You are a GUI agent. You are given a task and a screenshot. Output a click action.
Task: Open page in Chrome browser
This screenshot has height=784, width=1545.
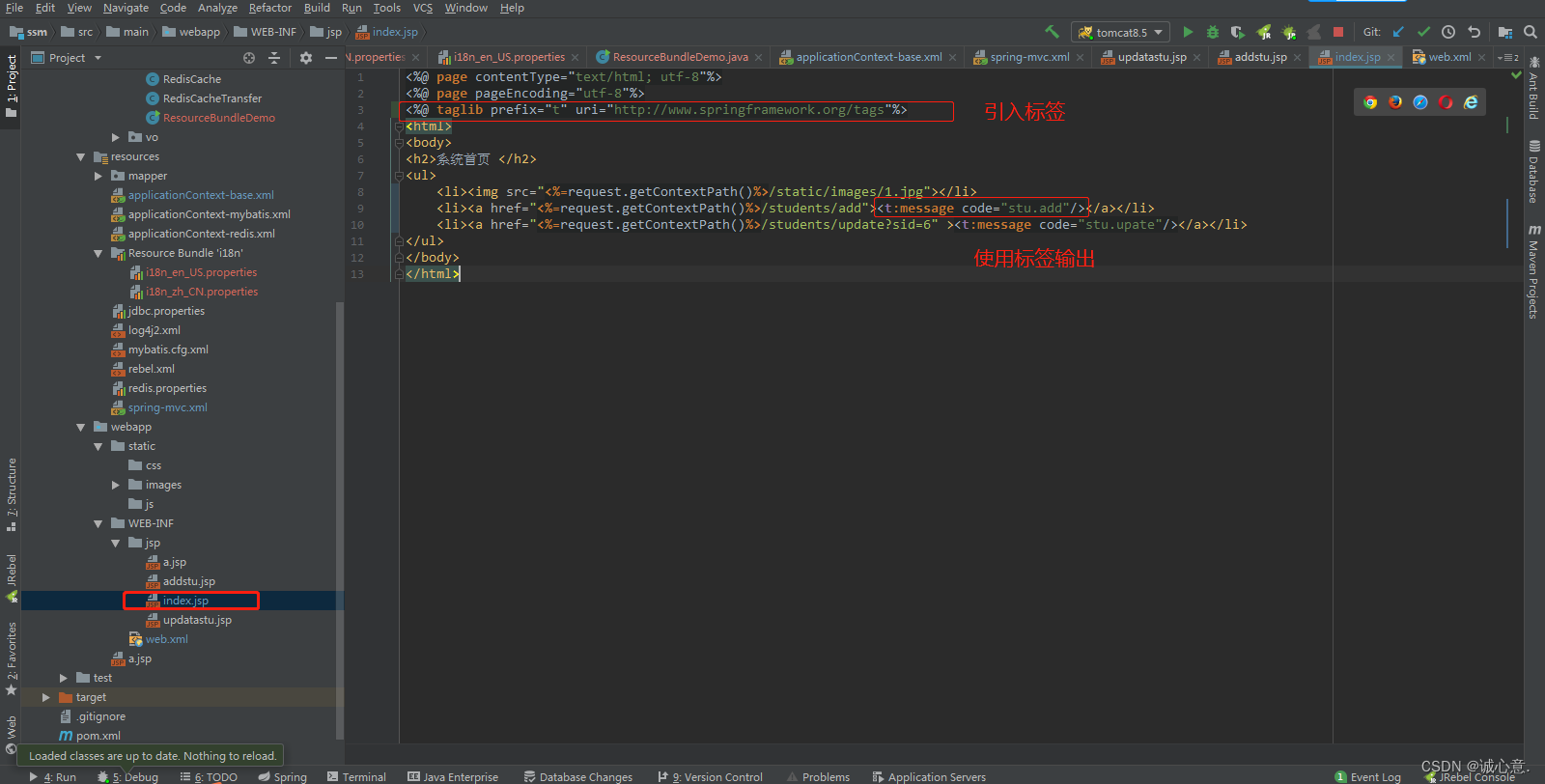1370,102
